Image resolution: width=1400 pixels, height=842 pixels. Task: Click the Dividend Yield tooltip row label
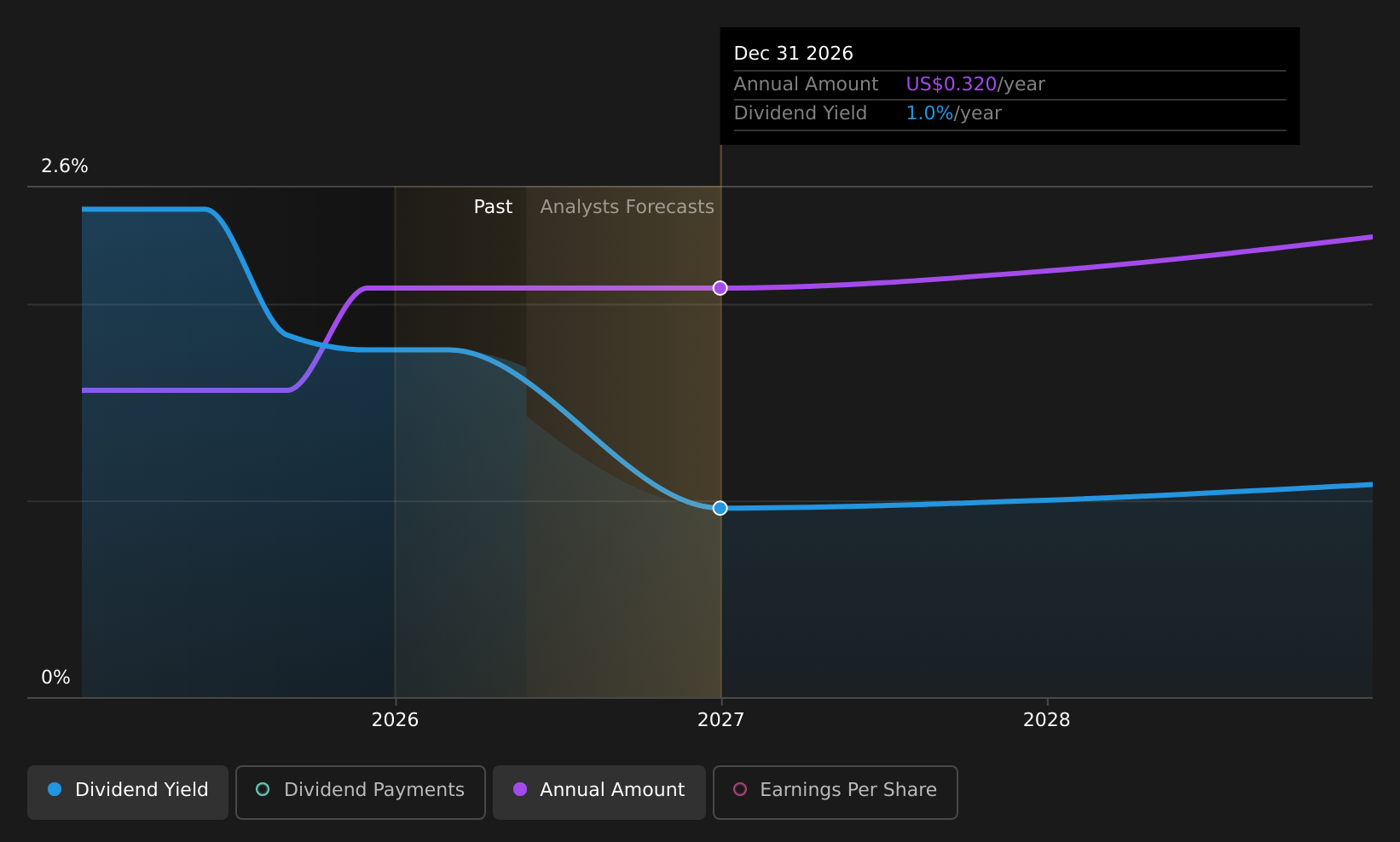[x=800, y=113]
